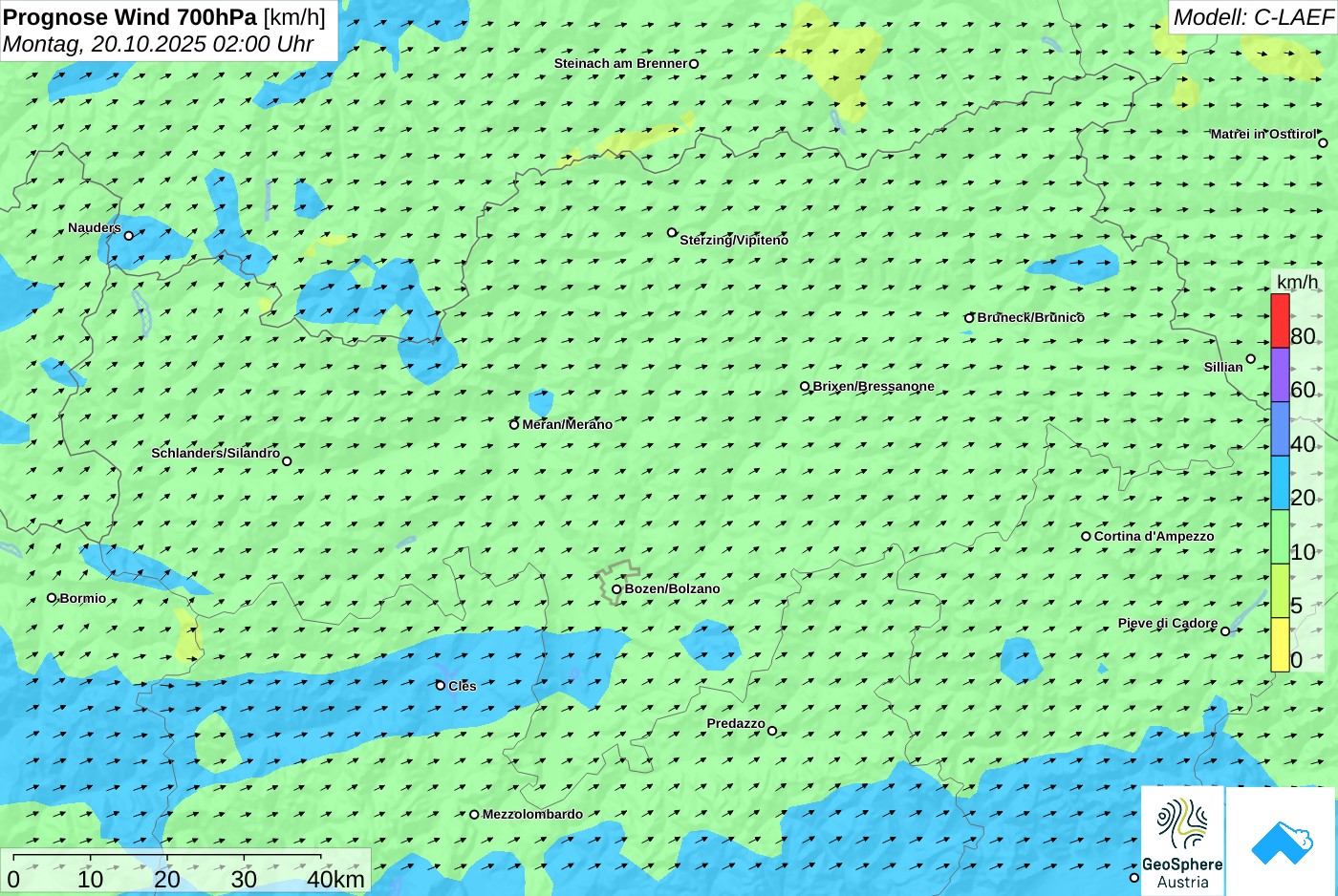Click the yellow 0 km/h legend color
Viewport: 1338px width, 896px height.
click(x=1280, y=645)
